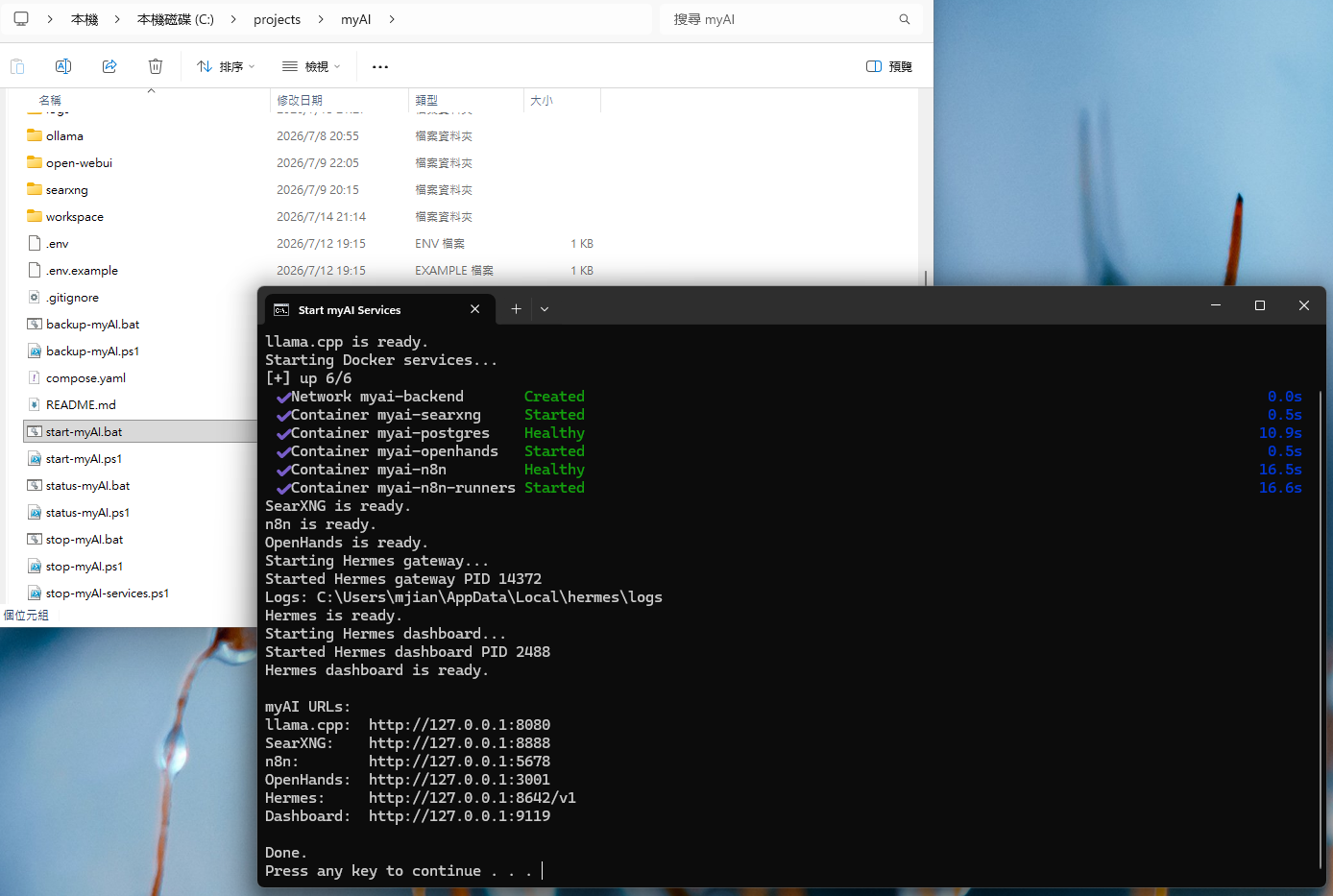1333x896 pixels.
Task: Expand chevron after myAI breadcrumb
Action: [392, 19]
